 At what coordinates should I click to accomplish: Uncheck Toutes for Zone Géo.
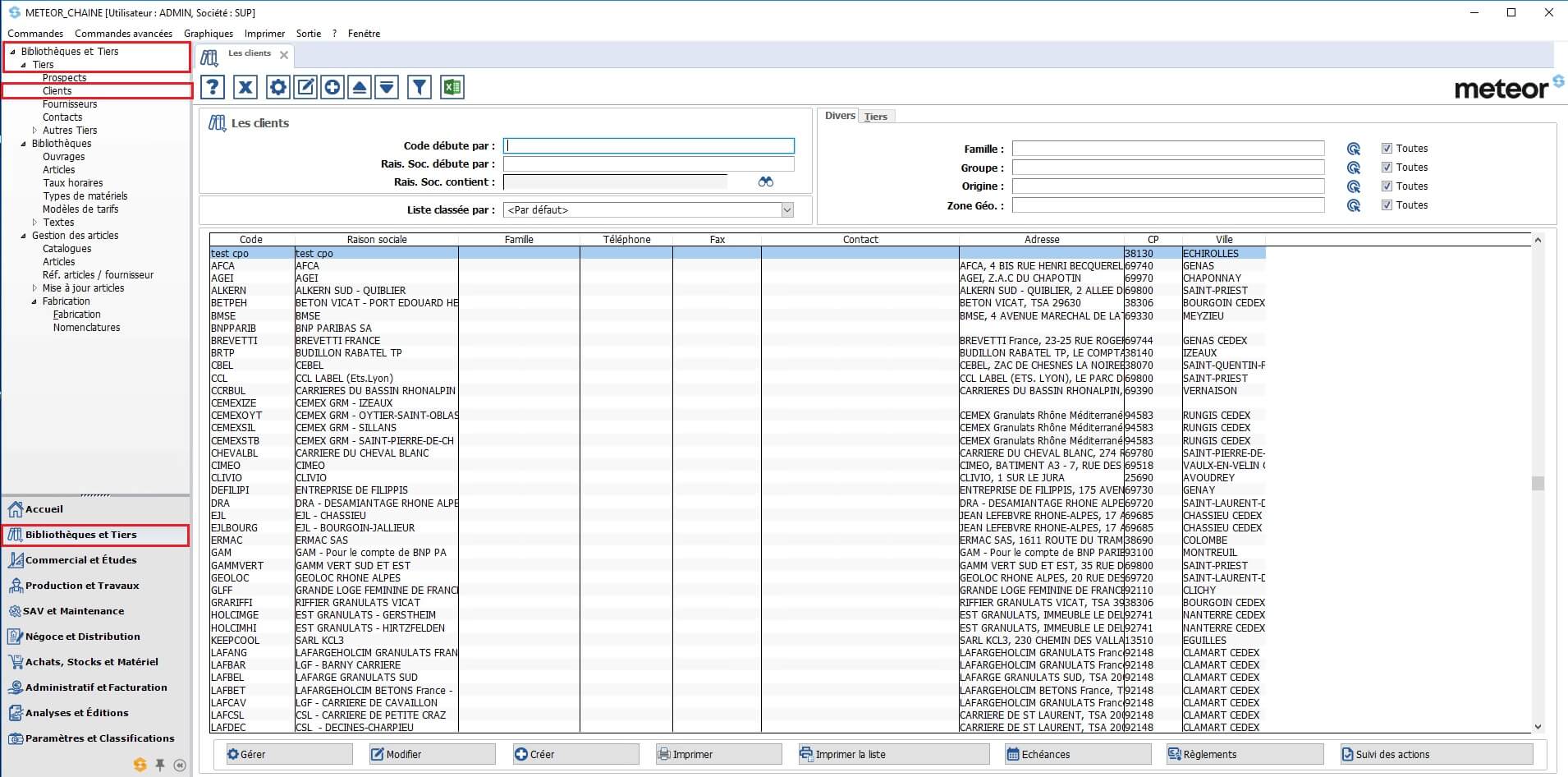pos(1387,205)
